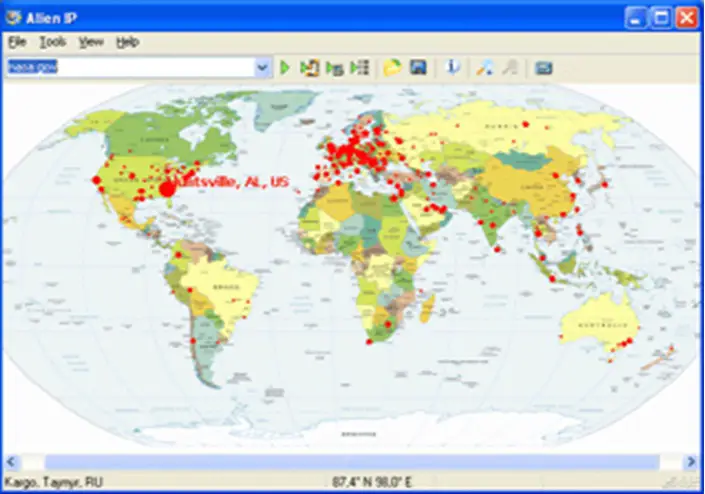Image resolution: width=705 pixels, height=494 pixels.
Task: Click the horizontal scrollbar right arrow
Action: coord(692,462)
